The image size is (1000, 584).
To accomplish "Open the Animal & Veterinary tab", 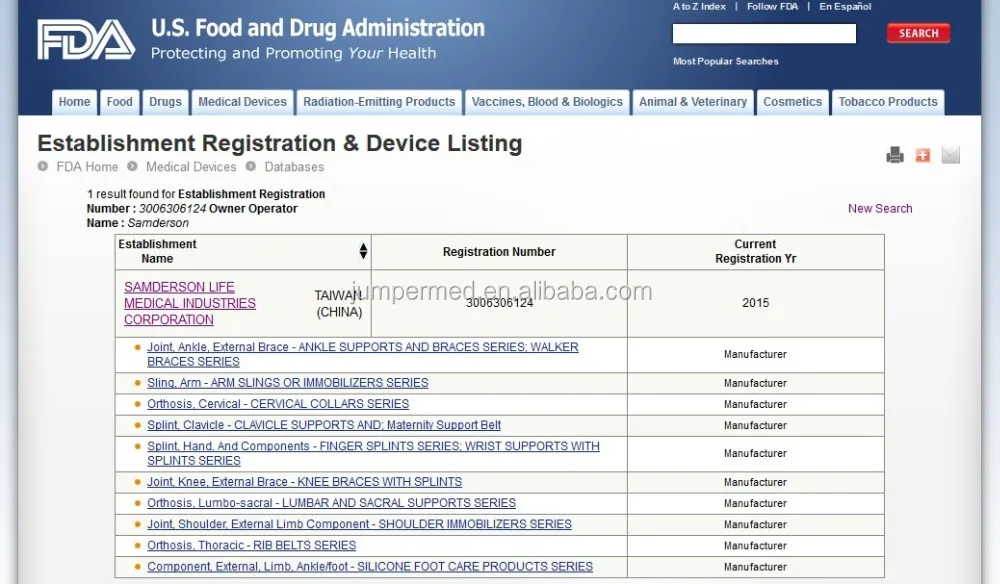I will (693, 102).
